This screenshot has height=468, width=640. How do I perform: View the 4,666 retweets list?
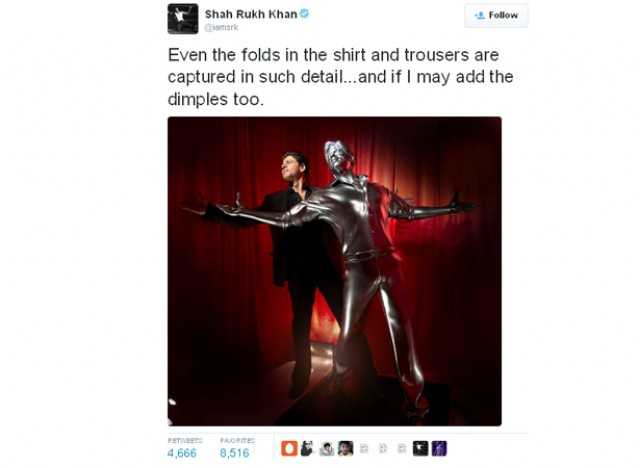pyautogui.click(x=182, y=453)
